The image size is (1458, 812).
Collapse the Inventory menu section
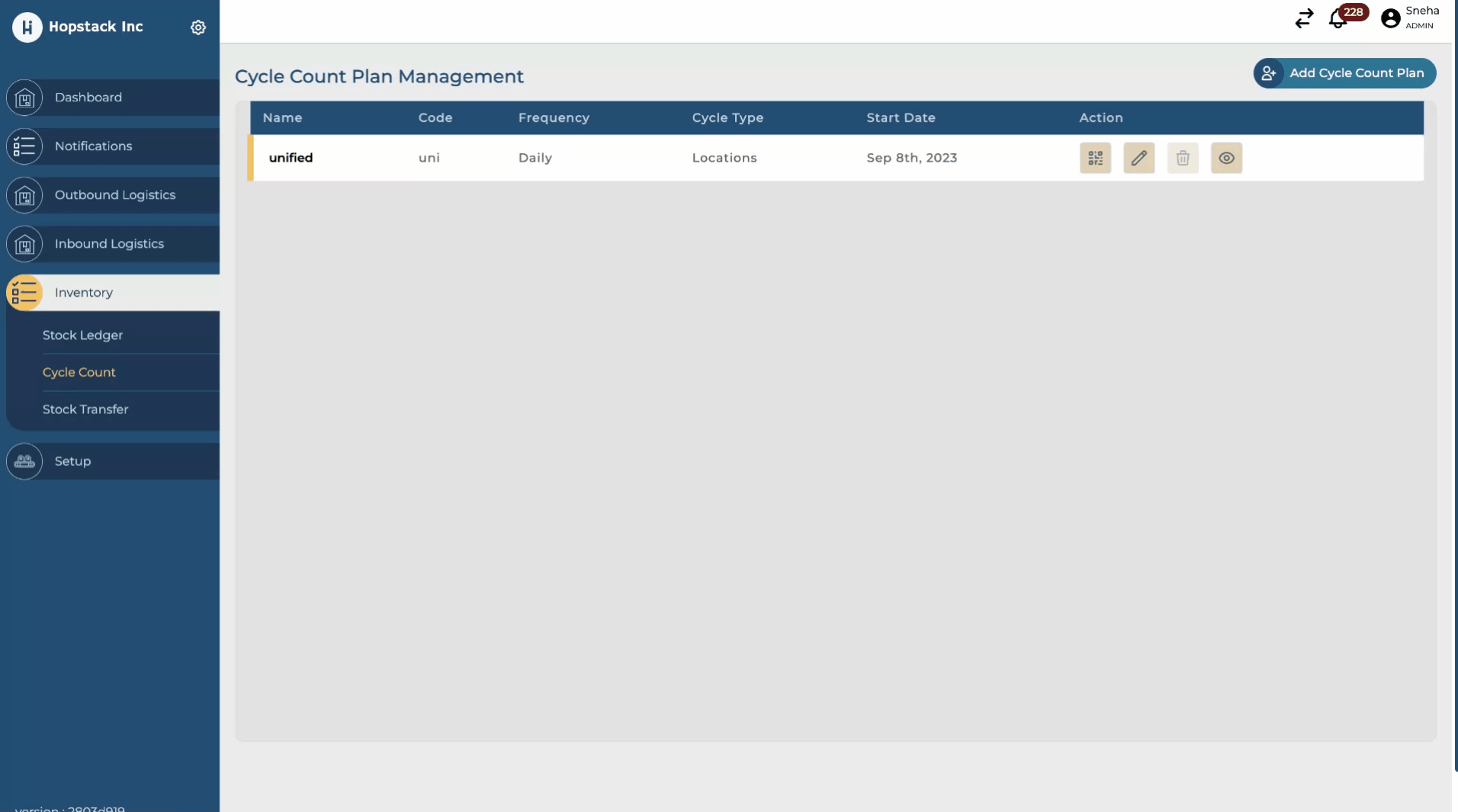[x=84, y=293]
